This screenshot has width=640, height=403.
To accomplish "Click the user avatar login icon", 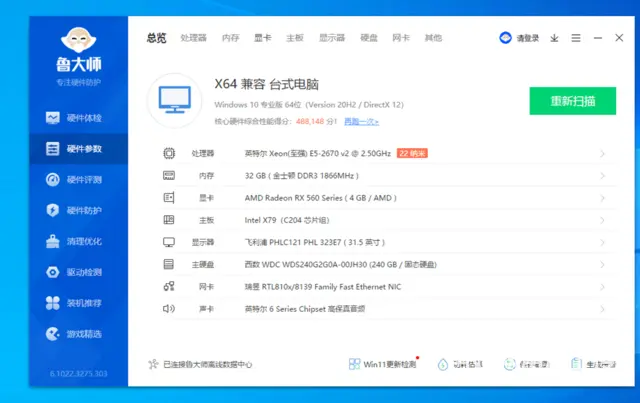I will tap(505, 38).
